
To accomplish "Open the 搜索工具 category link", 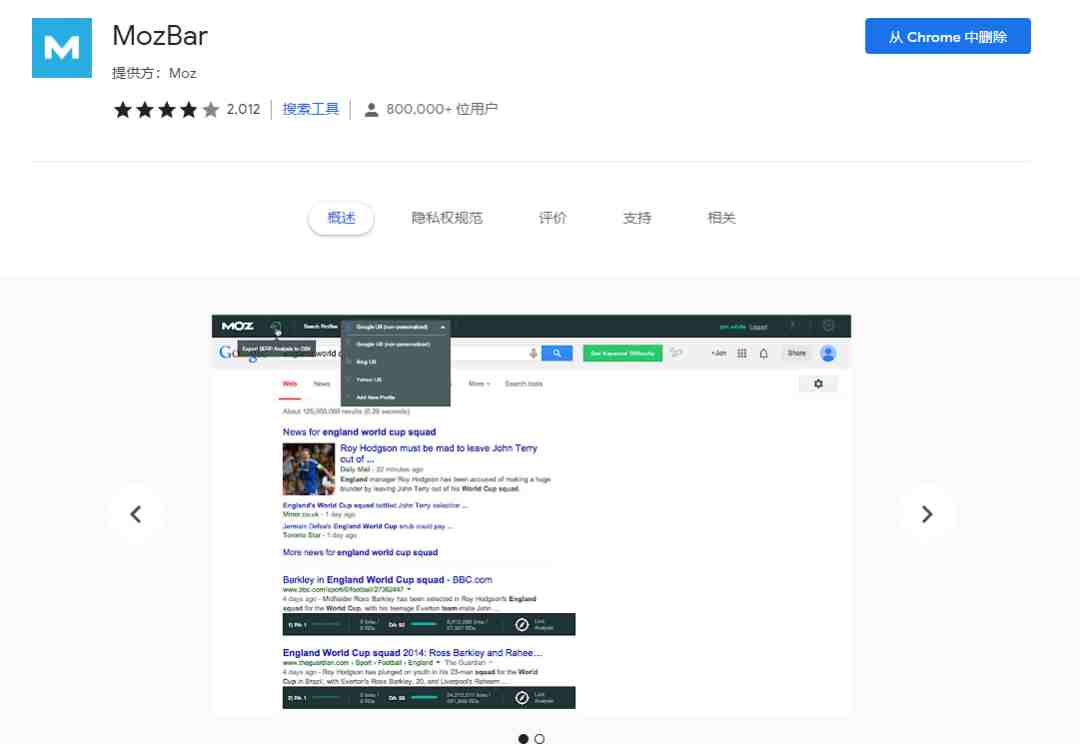I will pos(311,110).
